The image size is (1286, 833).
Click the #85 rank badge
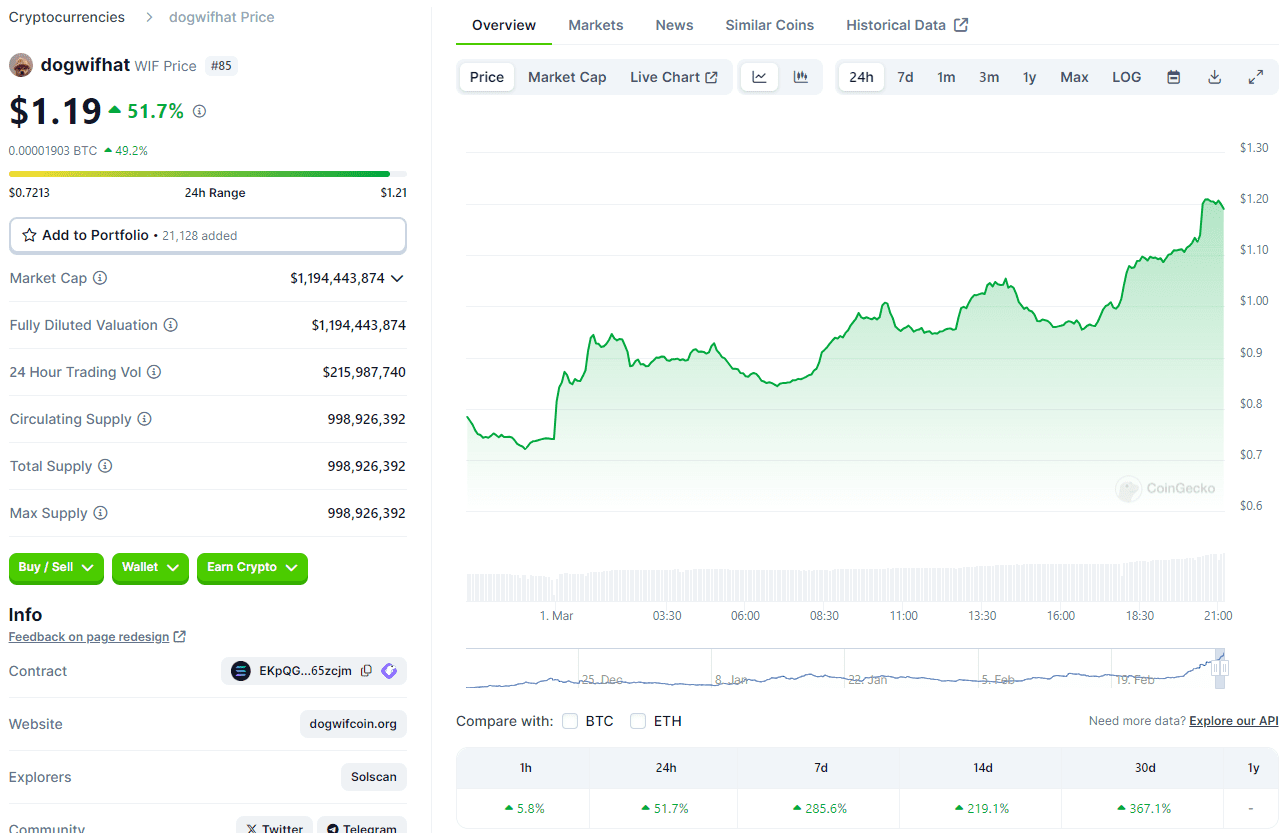[x=221, y=66]
